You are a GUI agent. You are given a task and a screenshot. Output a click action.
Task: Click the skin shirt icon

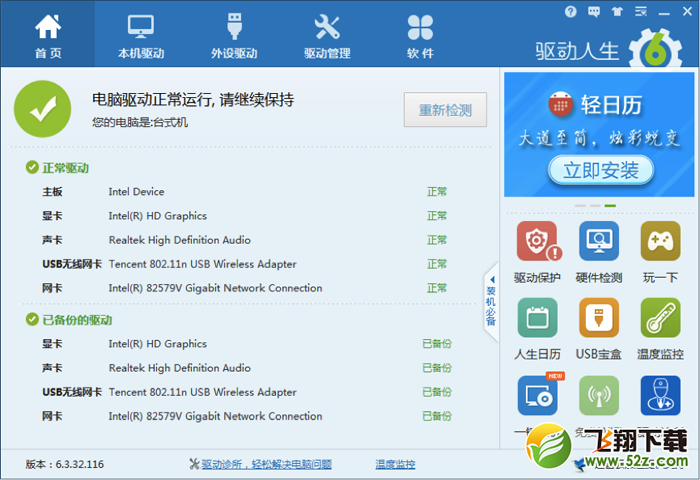tap(617, 12)
